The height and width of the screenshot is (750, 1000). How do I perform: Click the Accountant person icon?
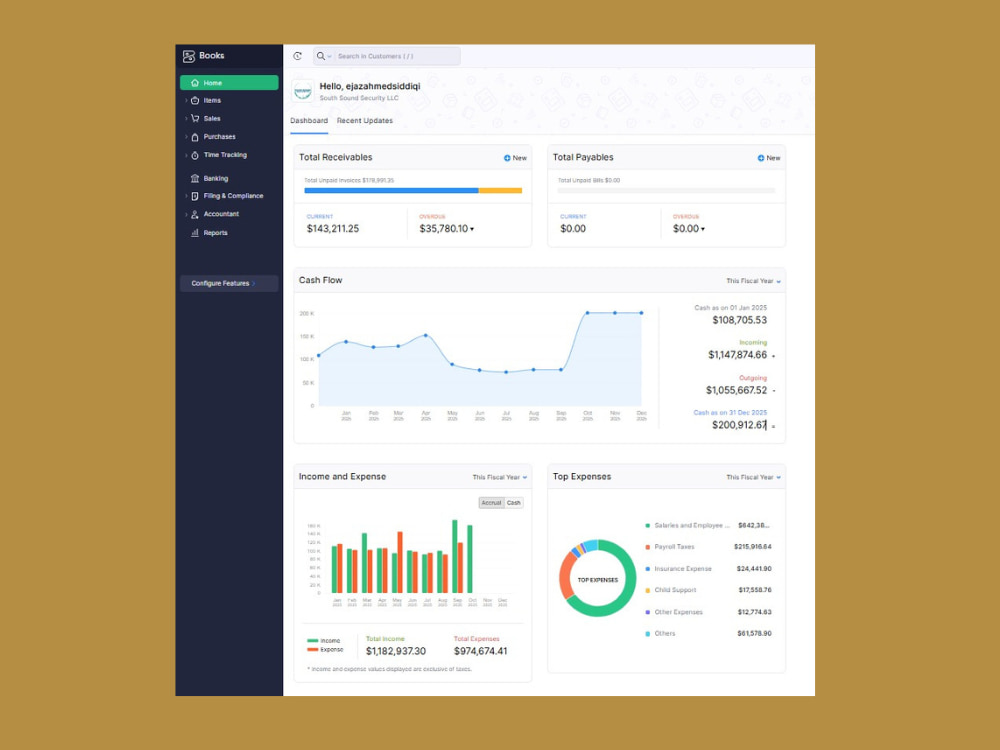195,214
